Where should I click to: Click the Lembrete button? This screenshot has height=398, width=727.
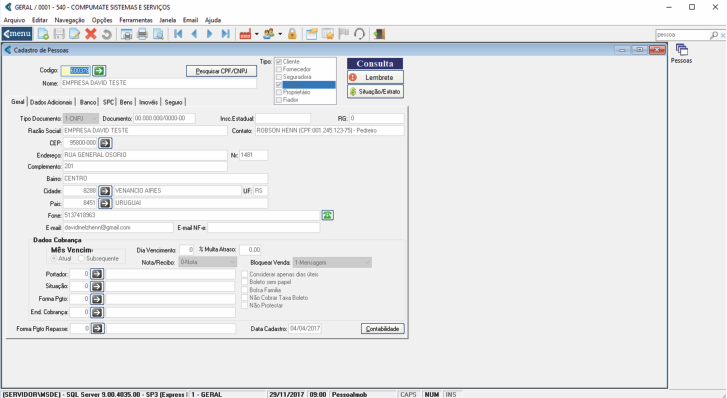click(375, 77)
